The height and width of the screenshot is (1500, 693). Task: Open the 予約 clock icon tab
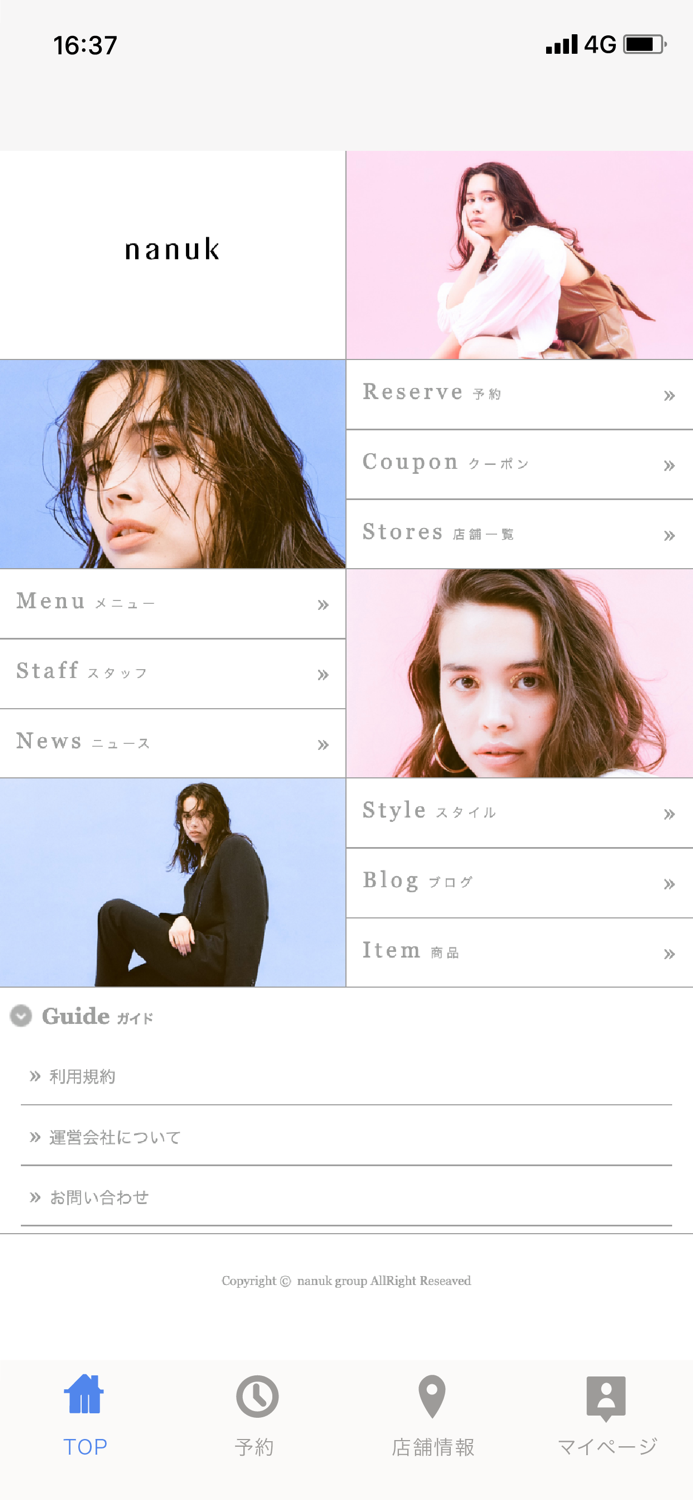pyautogui.click(x=257, y=1396)
